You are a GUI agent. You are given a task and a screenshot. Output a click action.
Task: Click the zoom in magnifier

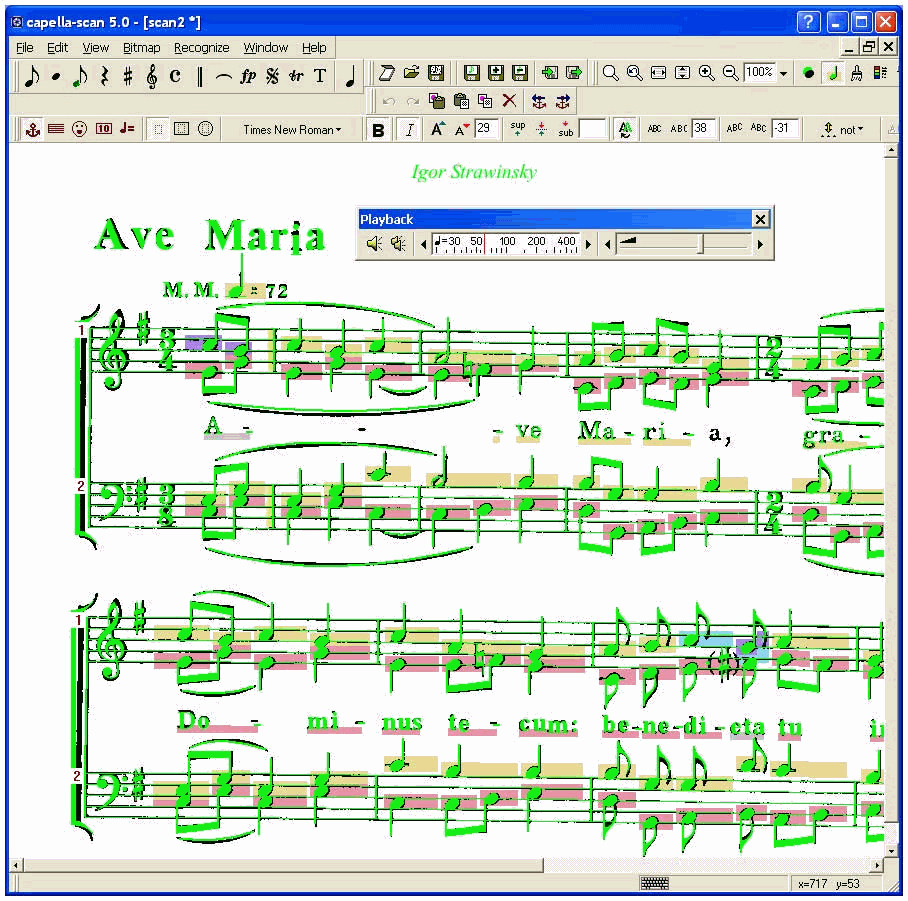click(706, 73)
